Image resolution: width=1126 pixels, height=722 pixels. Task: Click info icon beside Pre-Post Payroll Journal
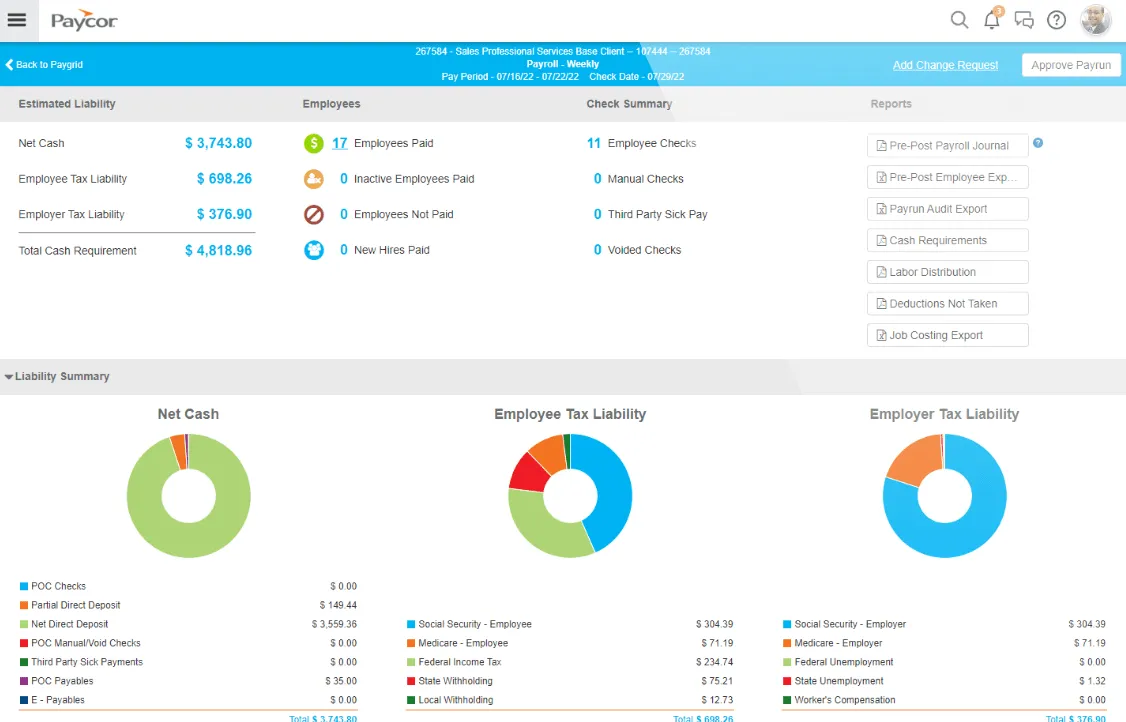click(x=1038, y=143)
